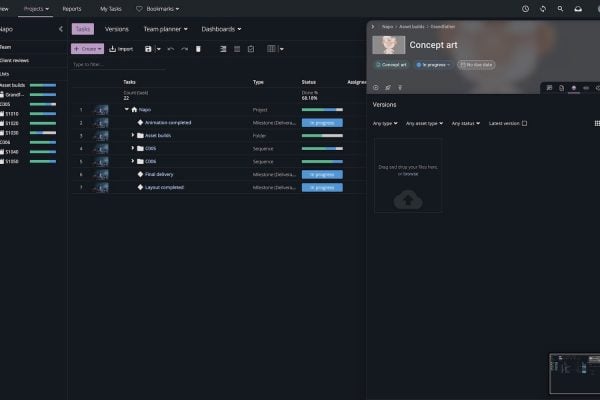This screenshot has height=400, width=600.
Task: Switch versions to grid view icon
Action: pos(594,123)
